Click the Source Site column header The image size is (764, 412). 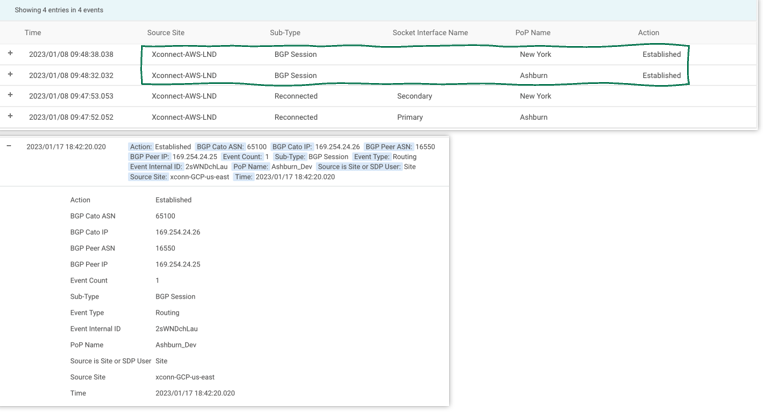coord(166,33)
